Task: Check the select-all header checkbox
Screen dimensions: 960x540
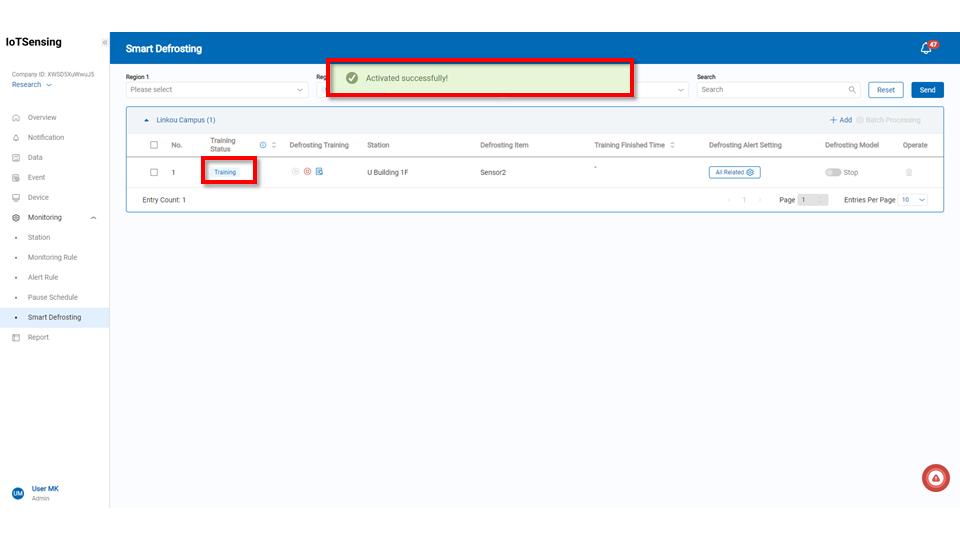Action: 154,145
